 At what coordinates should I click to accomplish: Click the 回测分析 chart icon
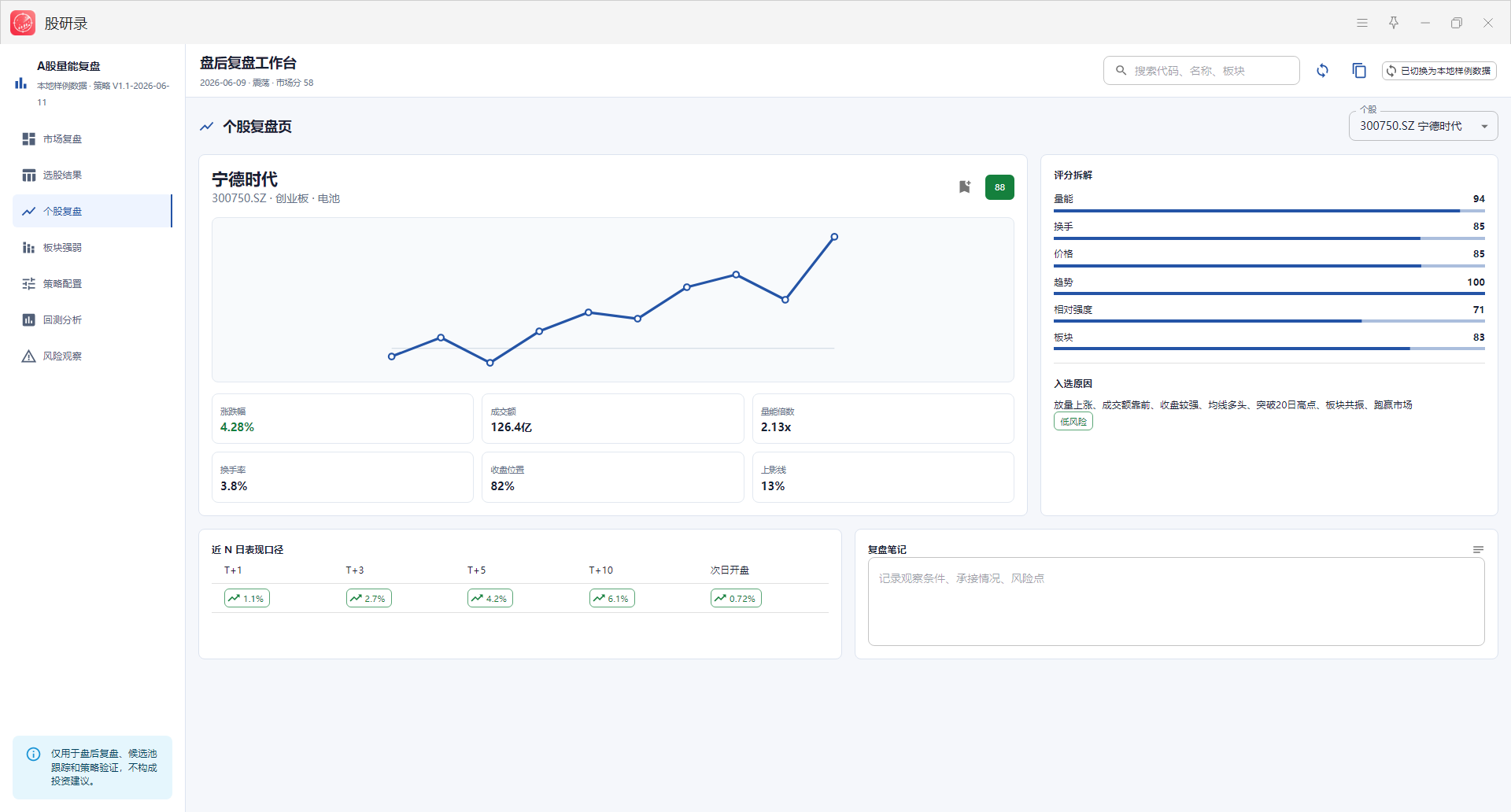click(29, 320)
